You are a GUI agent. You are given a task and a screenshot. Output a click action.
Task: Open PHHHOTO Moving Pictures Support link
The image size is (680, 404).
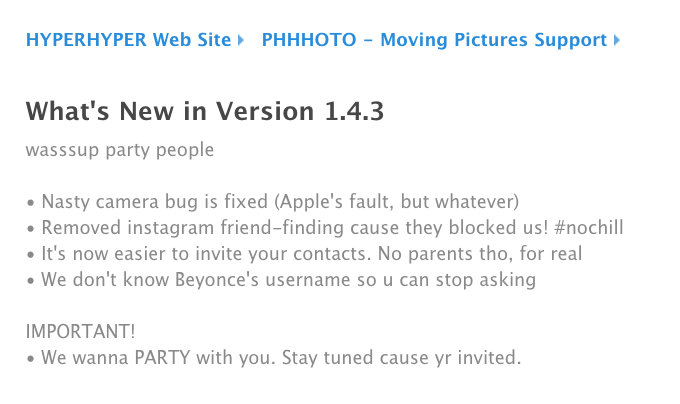point(434,40)
